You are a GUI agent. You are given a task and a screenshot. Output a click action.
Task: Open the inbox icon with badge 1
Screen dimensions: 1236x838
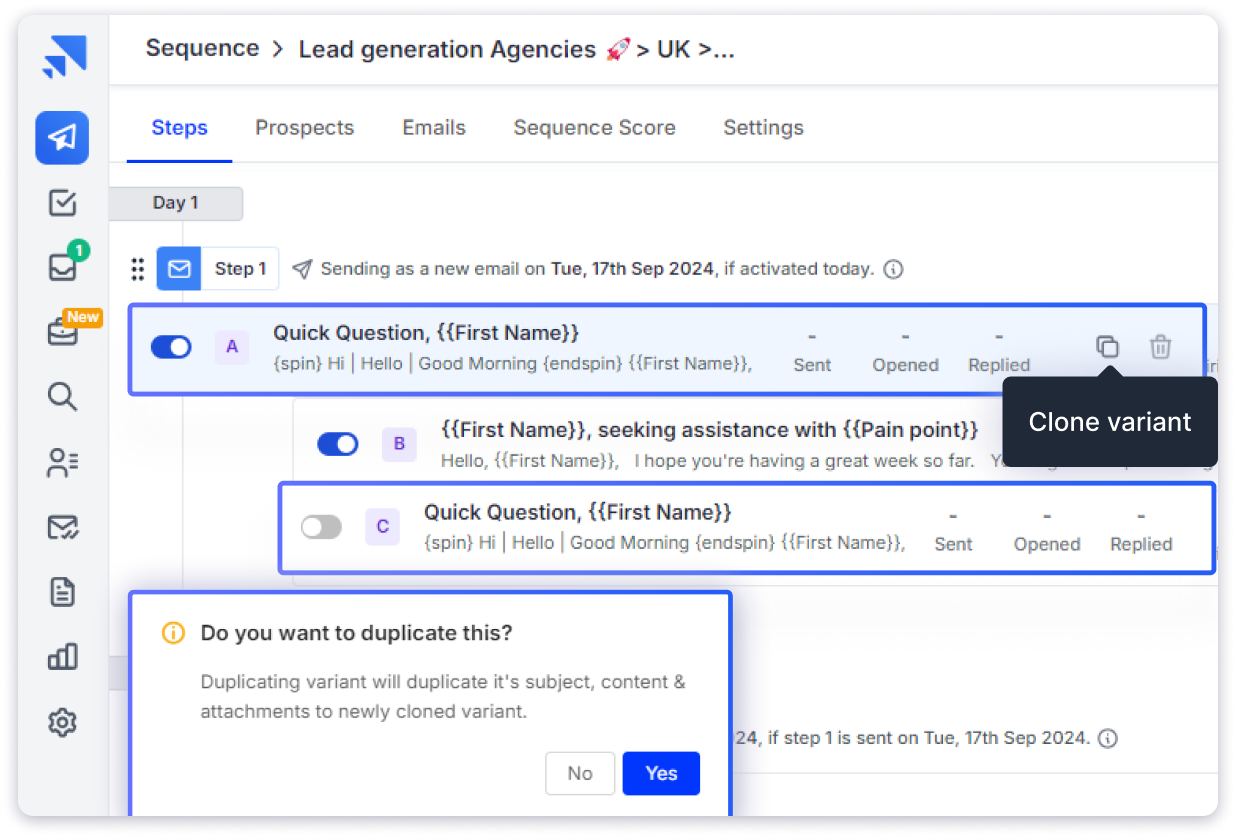point(62,267)
